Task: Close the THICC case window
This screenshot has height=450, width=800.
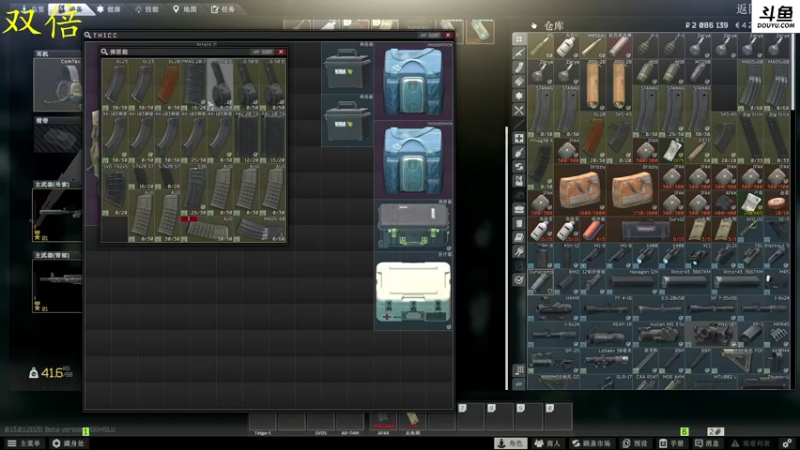Action: [x=448, y=35]
